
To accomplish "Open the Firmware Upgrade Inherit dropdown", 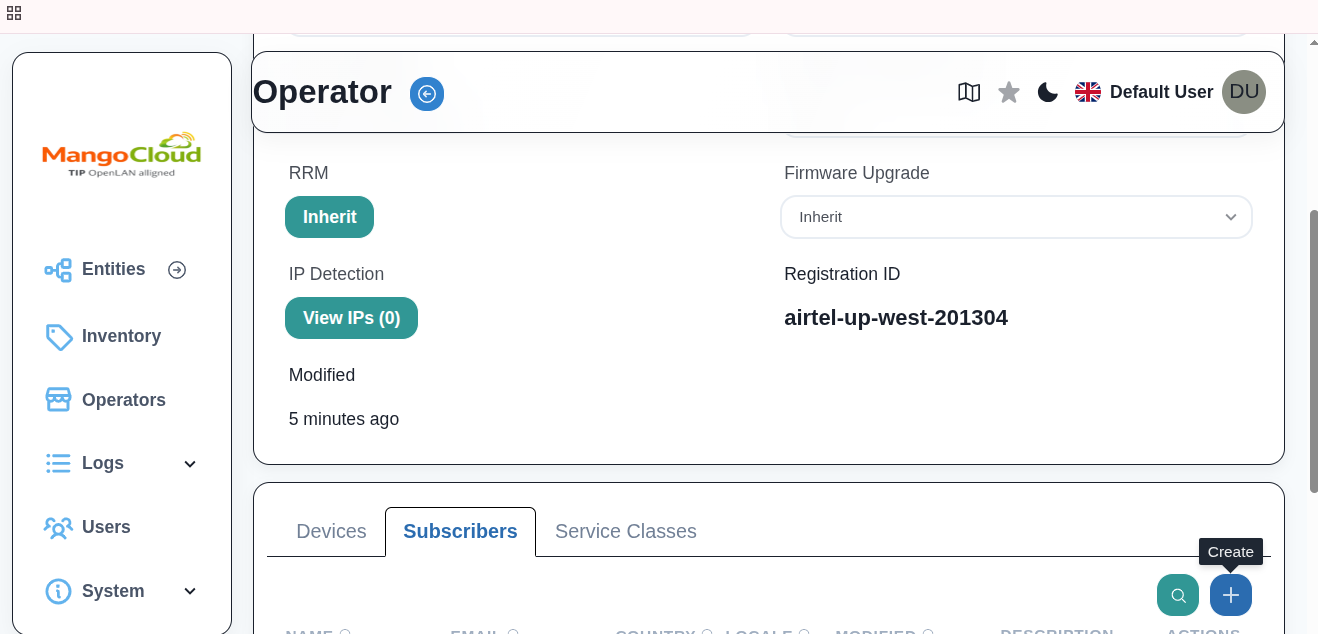I will coord(1016,217).
